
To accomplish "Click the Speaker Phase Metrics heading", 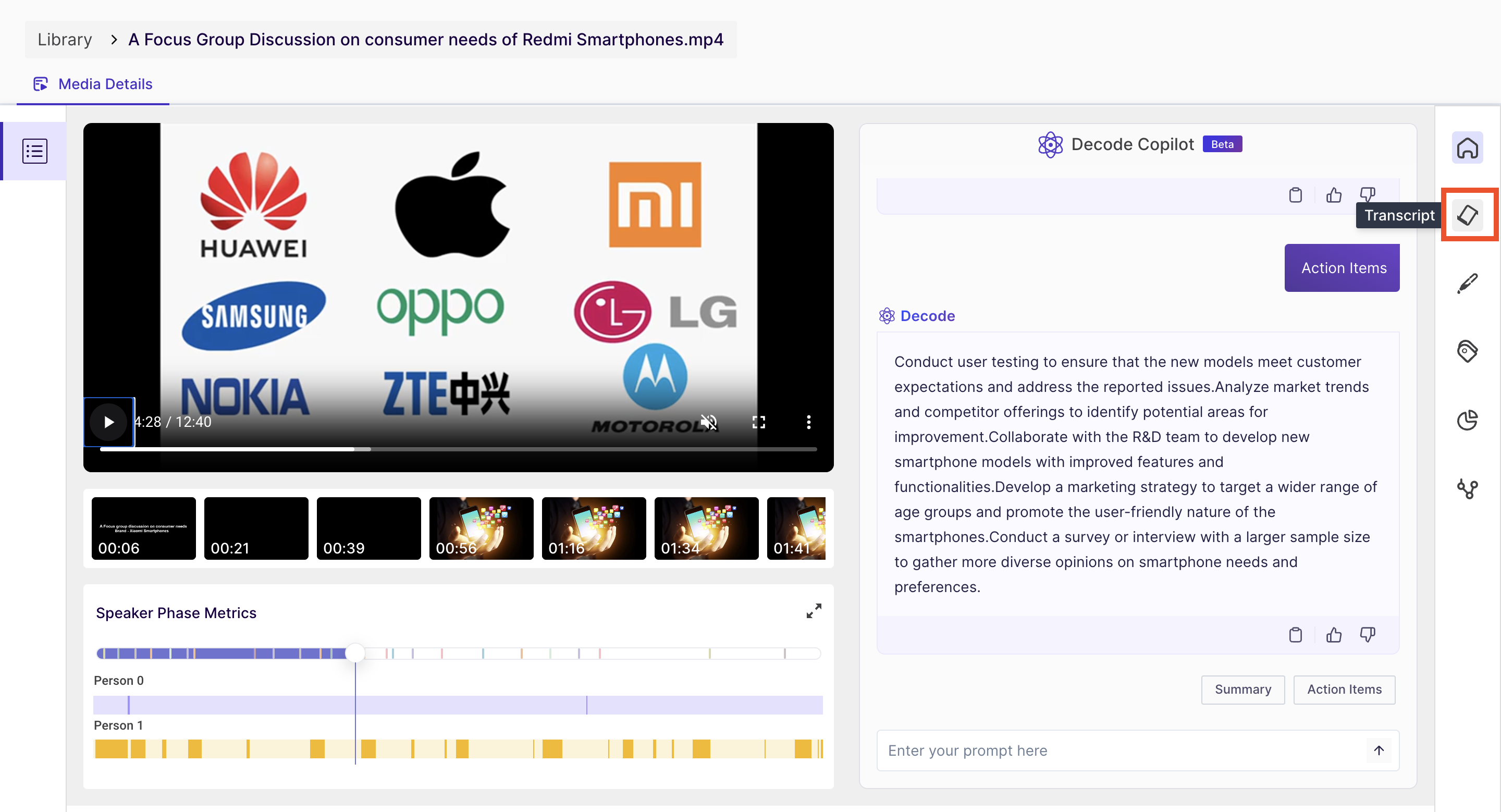I will click(x=176, y=613).
